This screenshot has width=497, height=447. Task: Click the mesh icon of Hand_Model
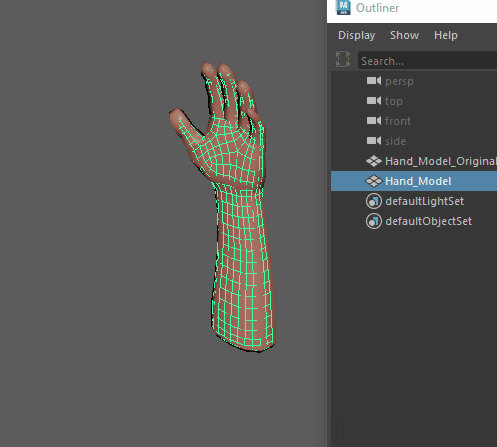[374, 181]
